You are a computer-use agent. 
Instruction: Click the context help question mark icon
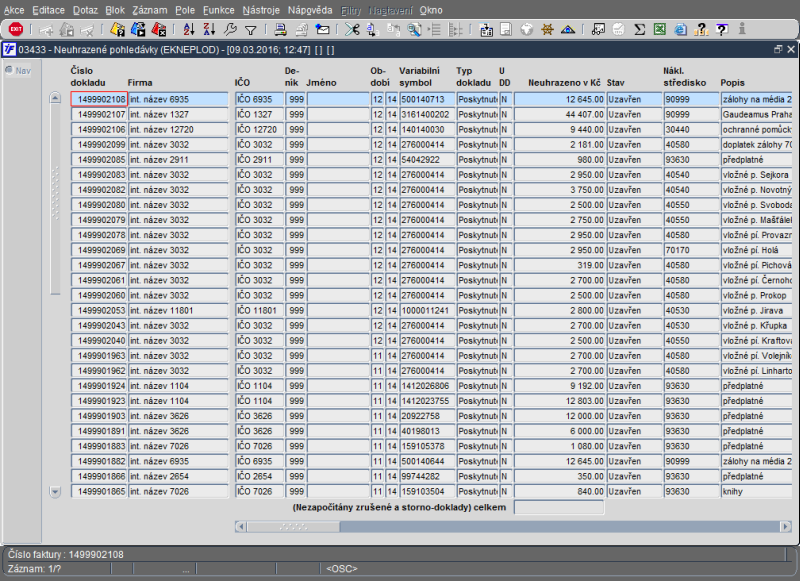click(x=722, y=30)
